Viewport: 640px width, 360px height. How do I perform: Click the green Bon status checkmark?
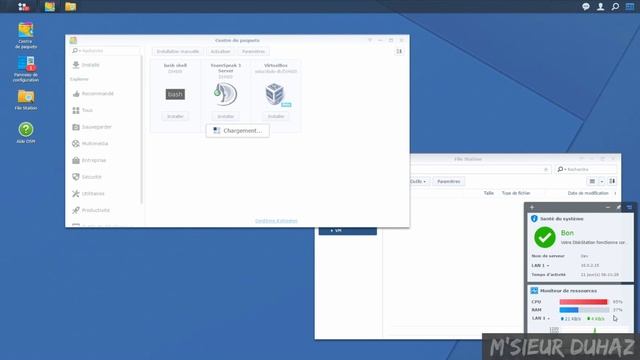(x=545, y=237)
